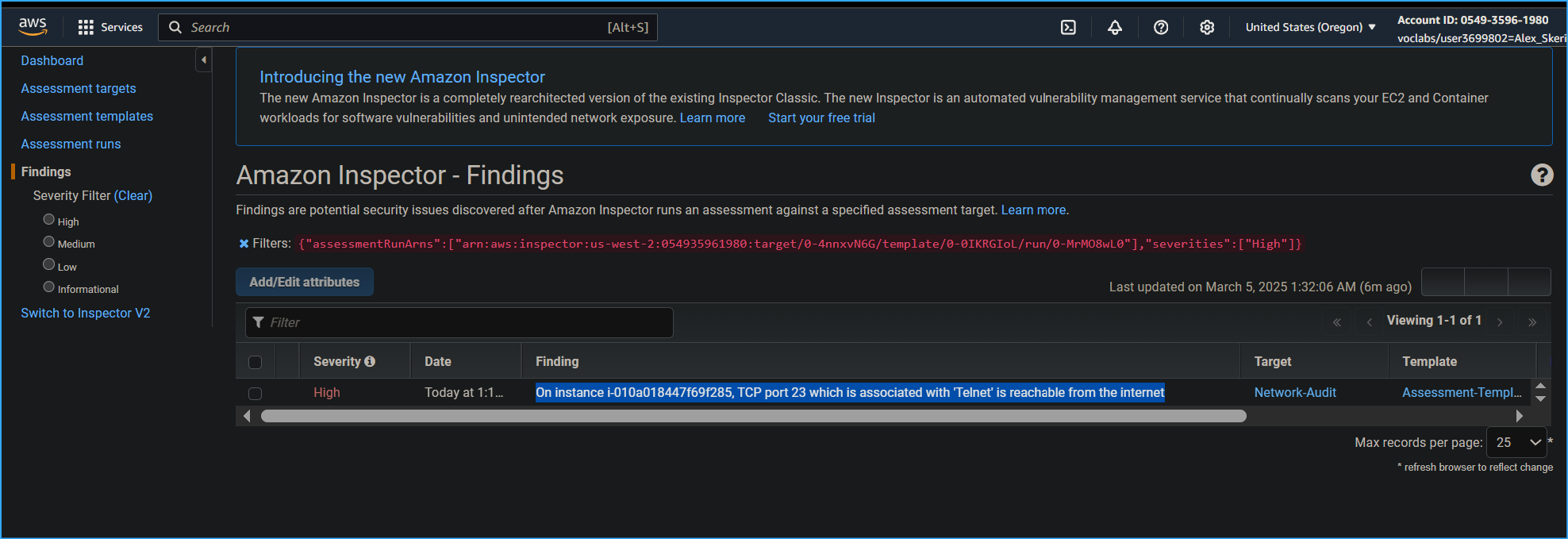This screenshot has width=1568, height=539.
Task: Click the support help icon in top bar
Action: coord(1161,28)
